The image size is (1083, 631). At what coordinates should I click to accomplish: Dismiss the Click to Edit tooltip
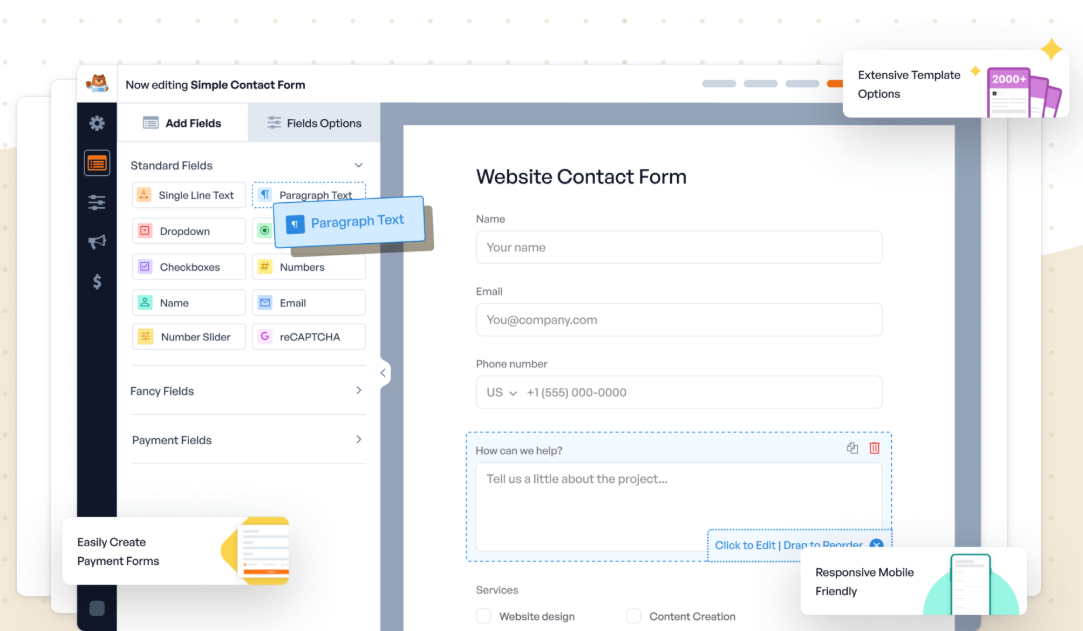click(876, 546)
